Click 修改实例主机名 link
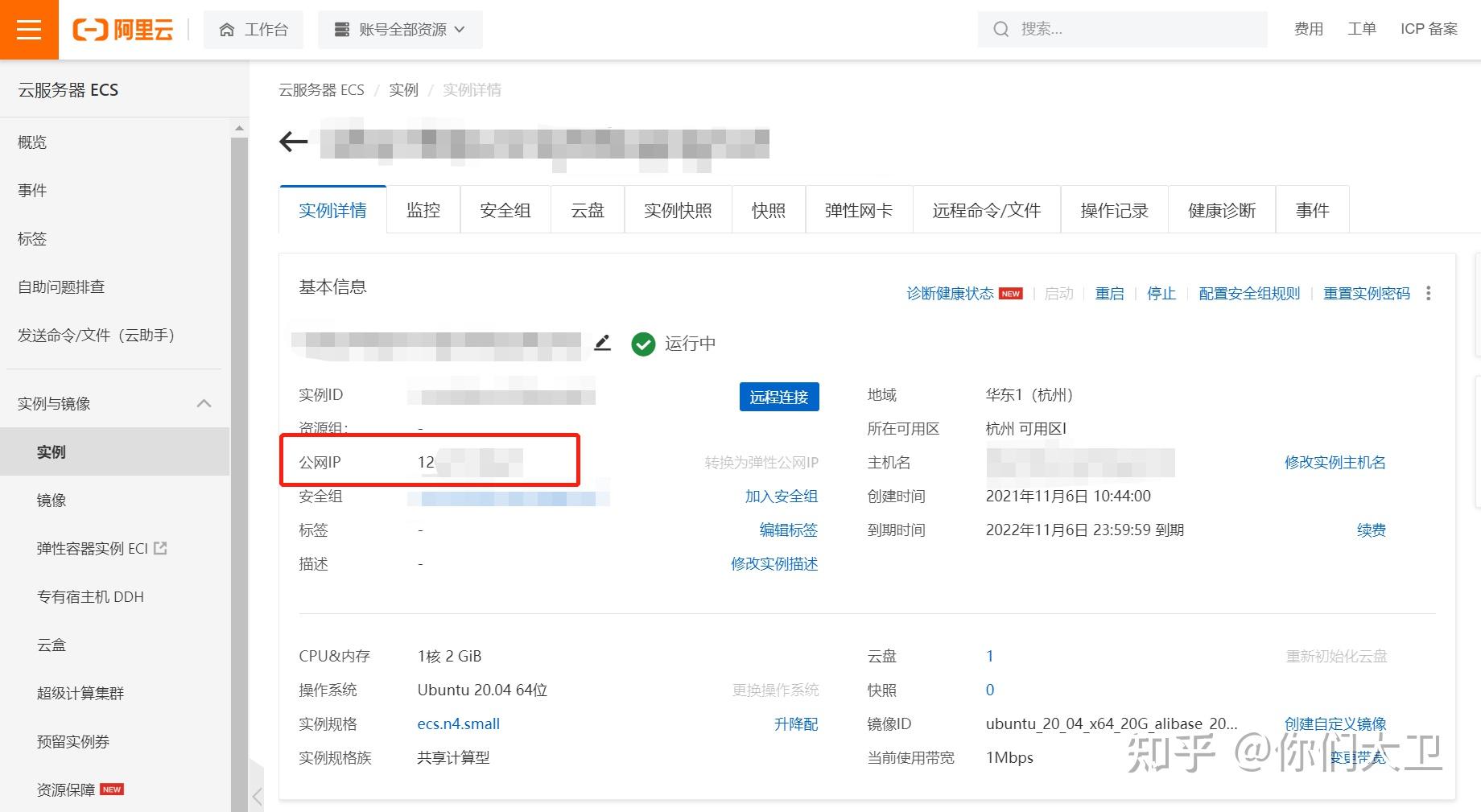1481x812 pixels. (1335, 463)
